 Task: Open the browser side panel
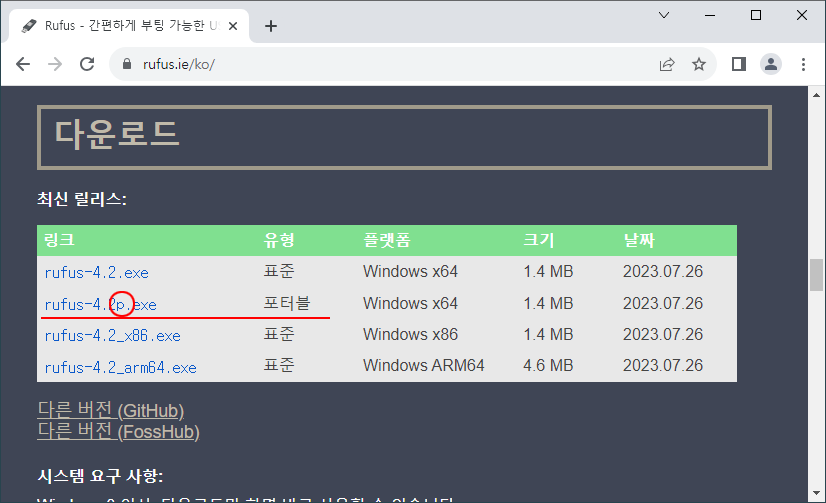[x=739, y=64]
